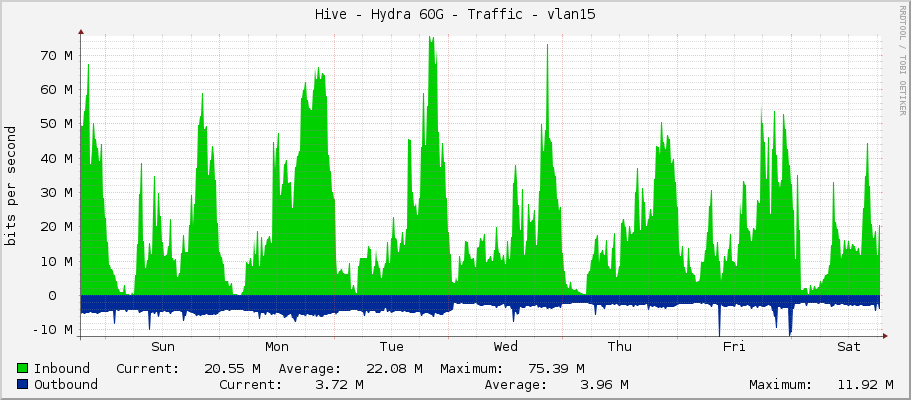
Task: Select the 'Outbound' legend label
Action: 66,384
